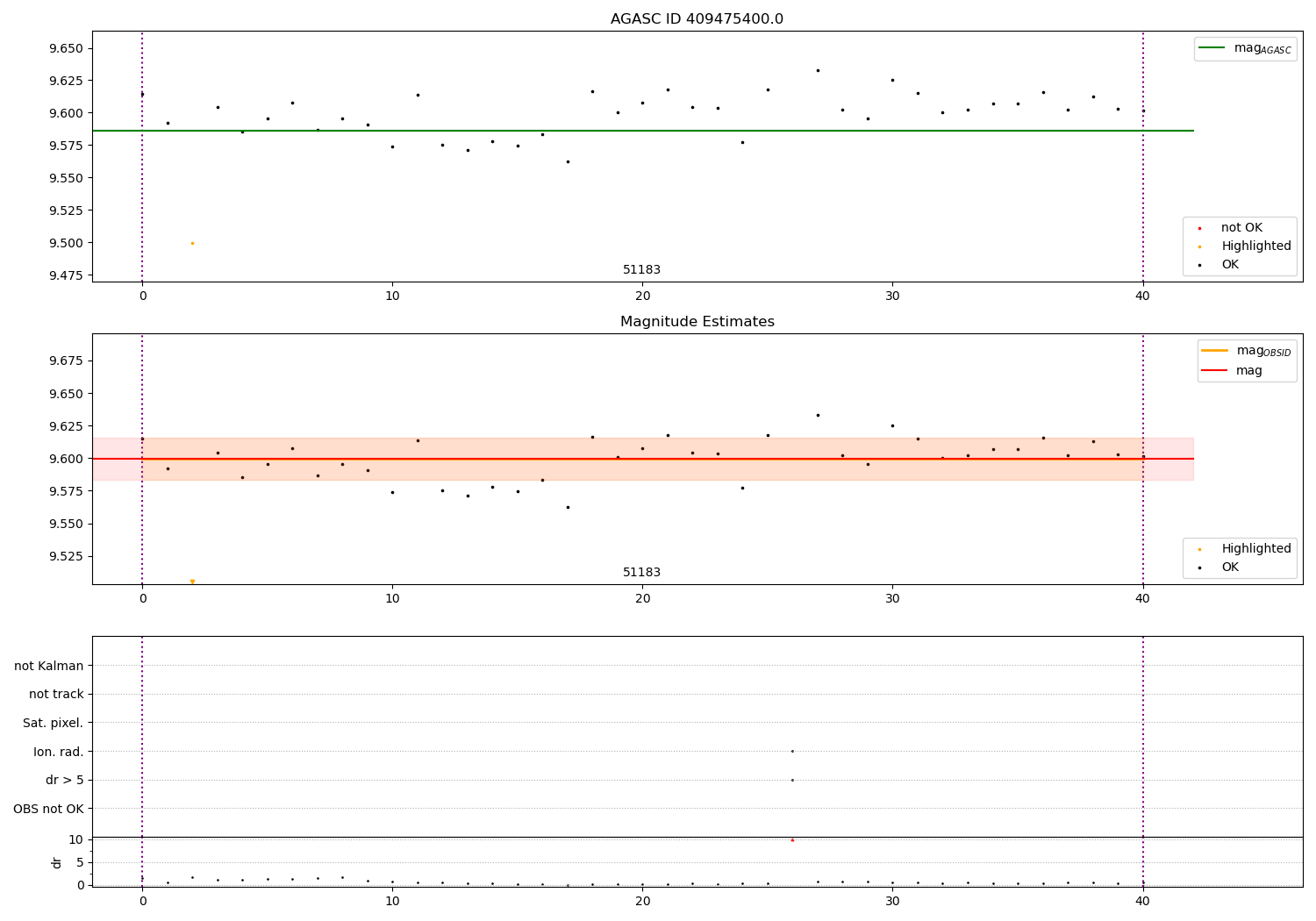Click the 9.475 y-tick label in top plot
1316x921 pixels.
click(67, 275)
